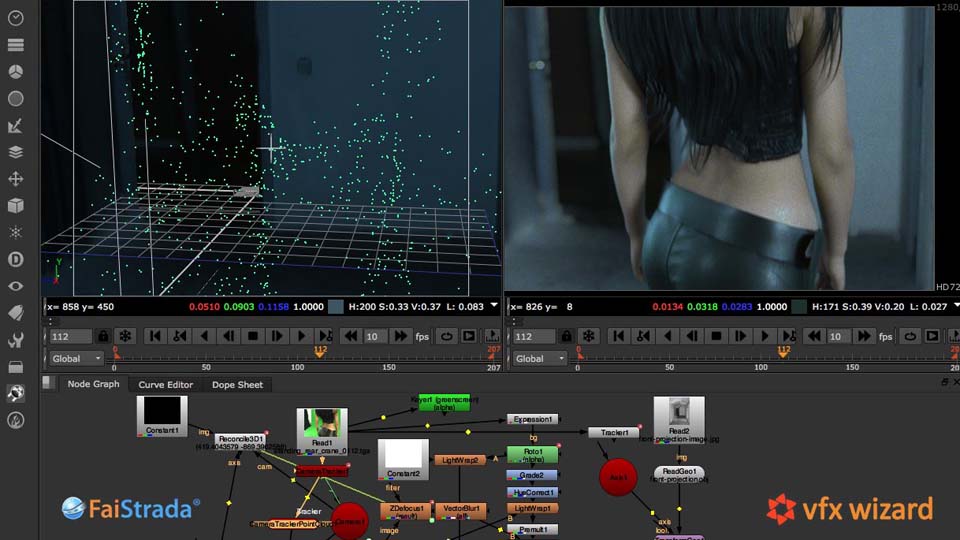Open the Color nodes menu in the toolbar

click(15, 72)
